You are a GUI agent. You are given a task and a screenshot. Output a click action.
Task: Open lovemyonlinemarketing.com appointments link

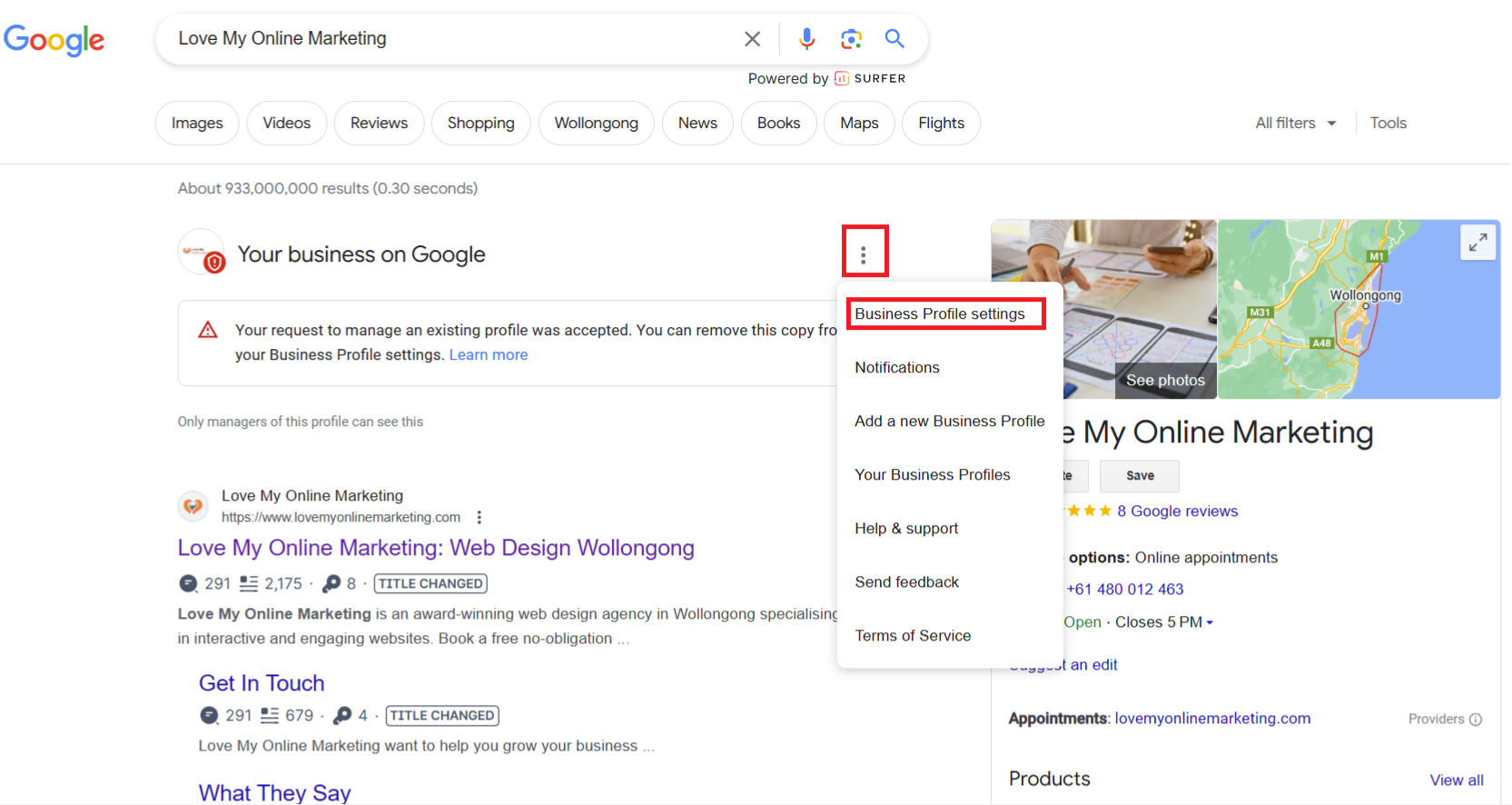coord(1212,718)
